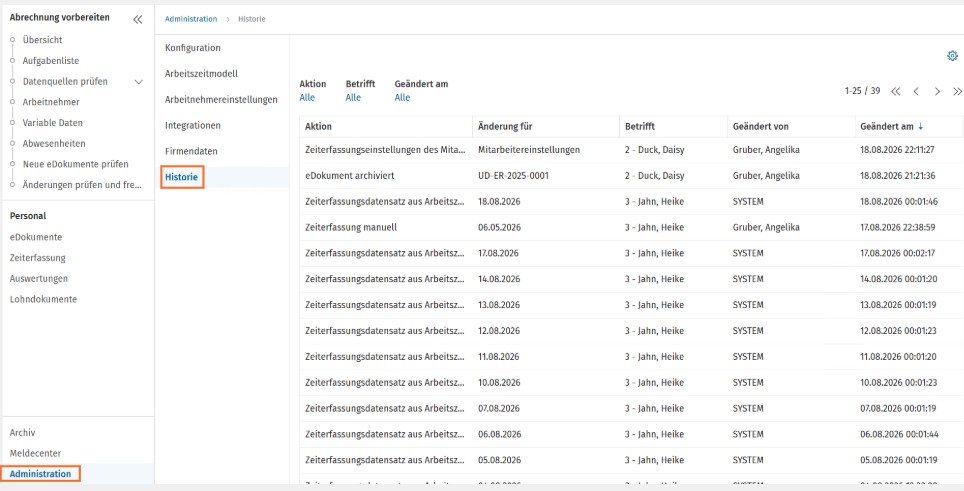Sort by Betrifft column header
The width and height of the screenshot is (964, 491).
click(x=640, y=127)
